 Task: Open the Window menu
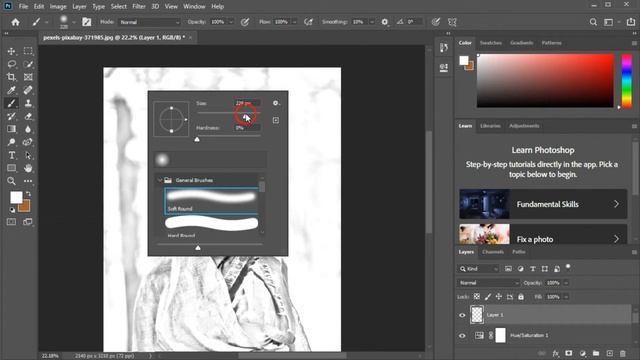pyautogui.click(x=194, y=7)
